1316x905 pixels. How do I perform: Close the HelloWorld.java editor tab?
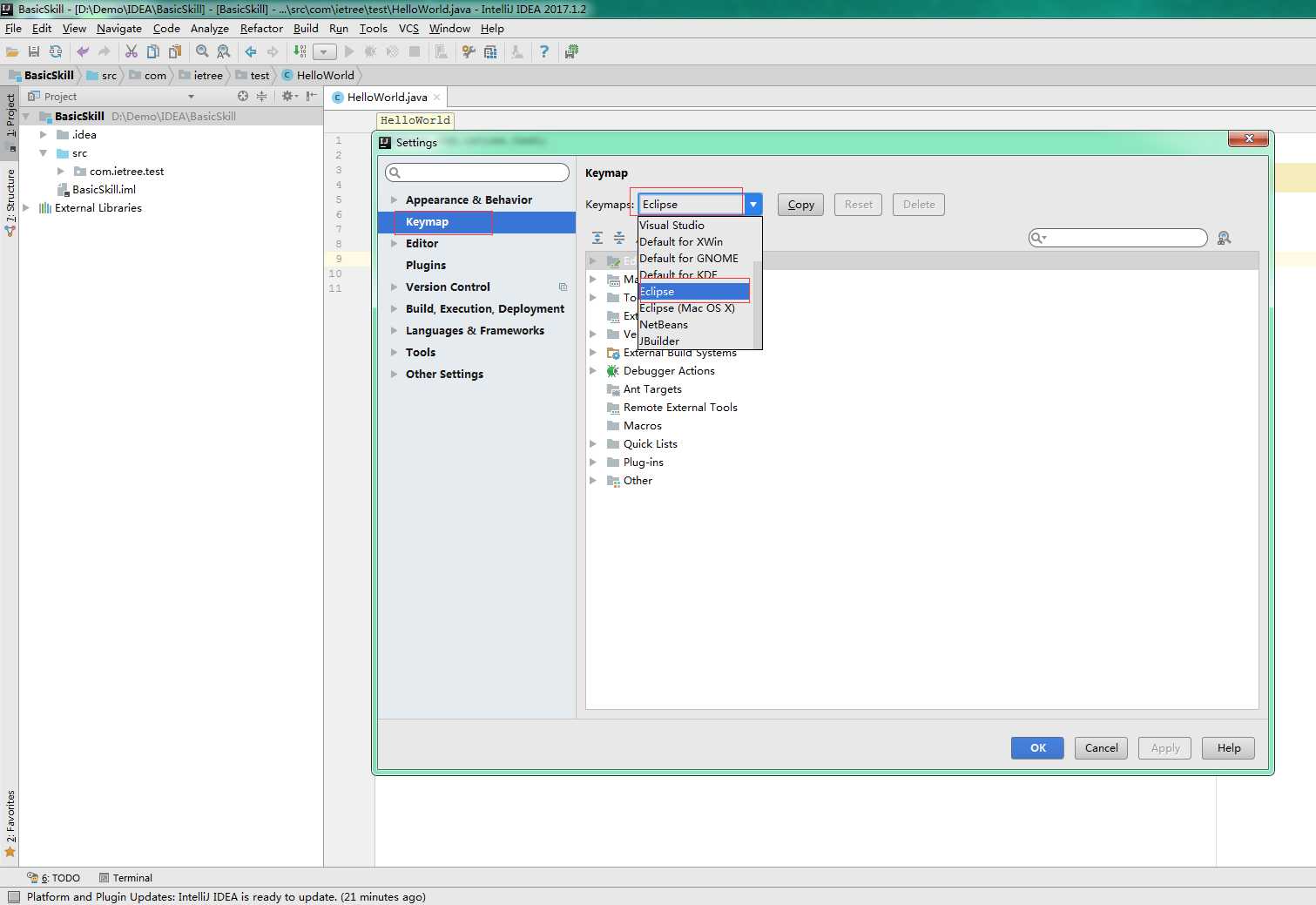coord(437,98)
